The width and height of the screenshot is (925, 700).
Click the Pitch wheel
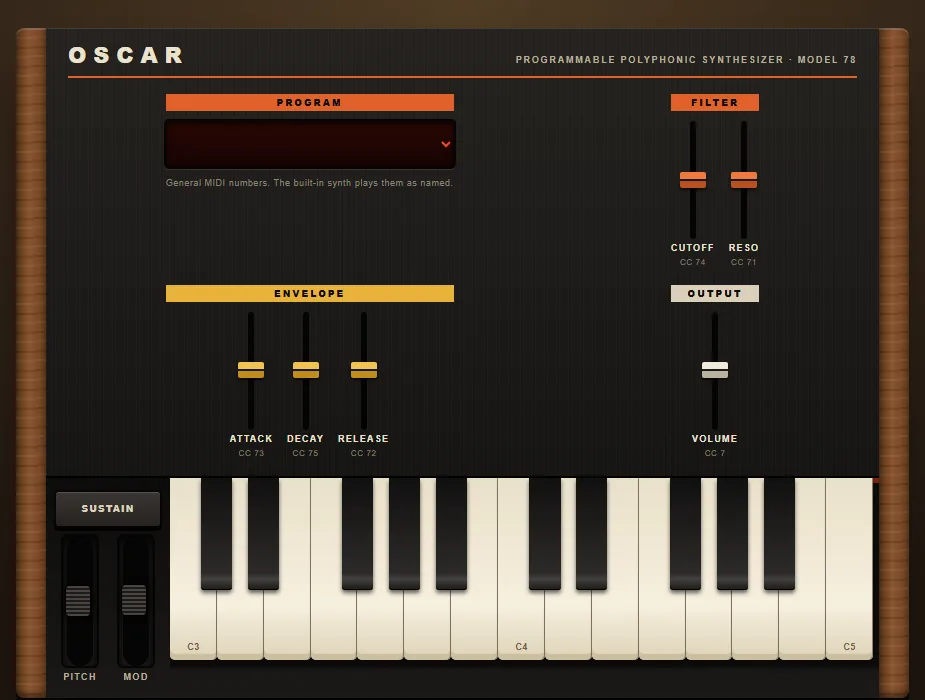(x=79, y=601)
